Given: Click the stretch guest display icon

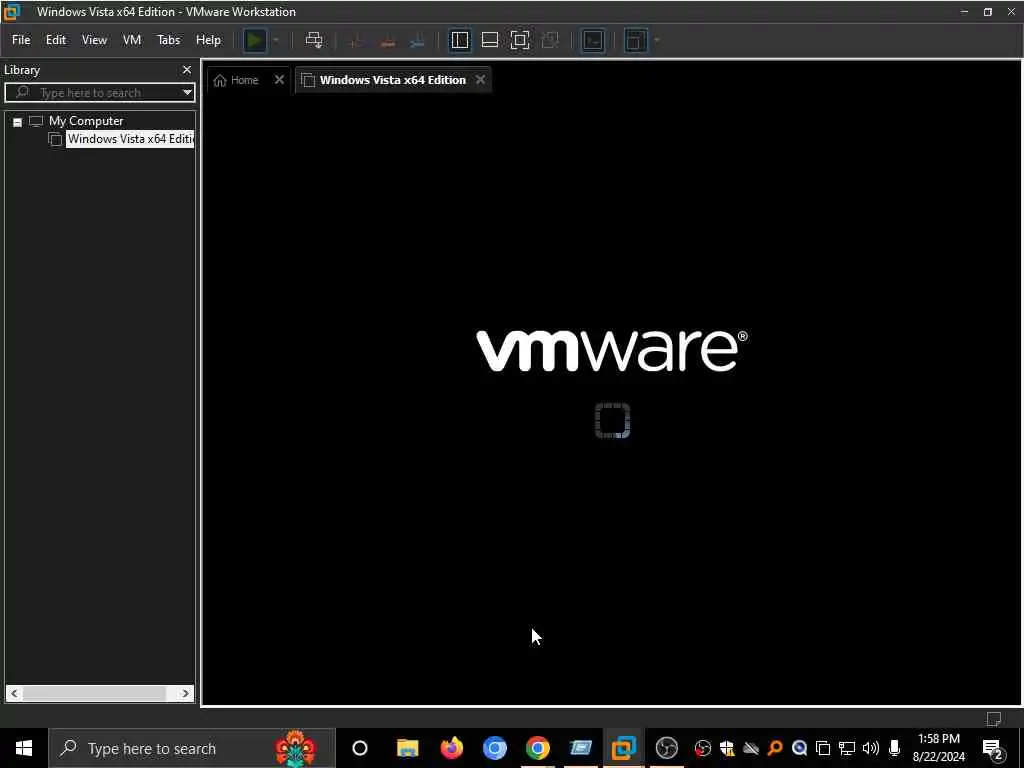Looking at the screenshot, I should [635, 40].
